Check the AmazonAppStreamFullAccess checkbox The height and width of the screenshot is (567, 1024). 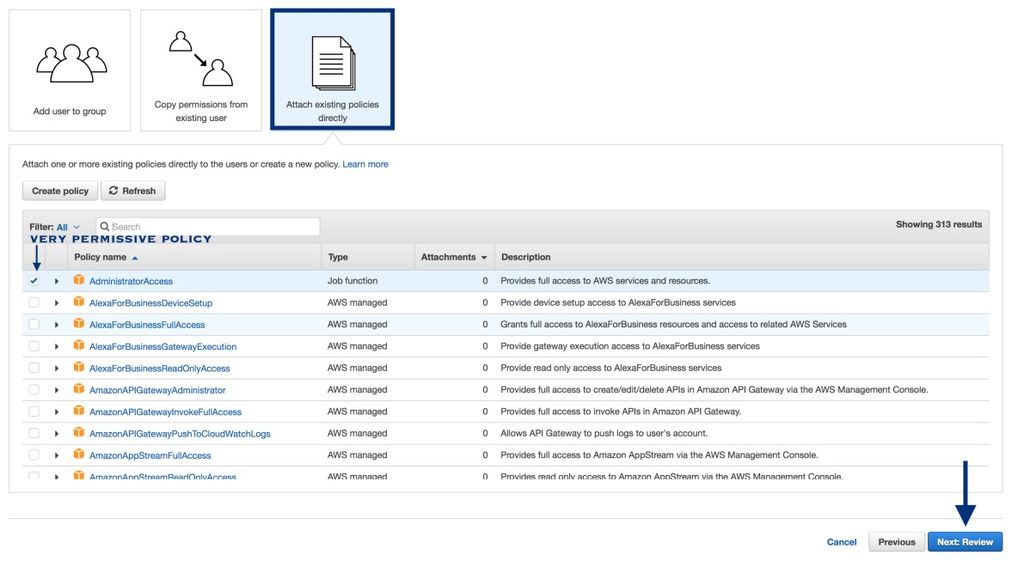pyautogui.click(x=34, y=455)
